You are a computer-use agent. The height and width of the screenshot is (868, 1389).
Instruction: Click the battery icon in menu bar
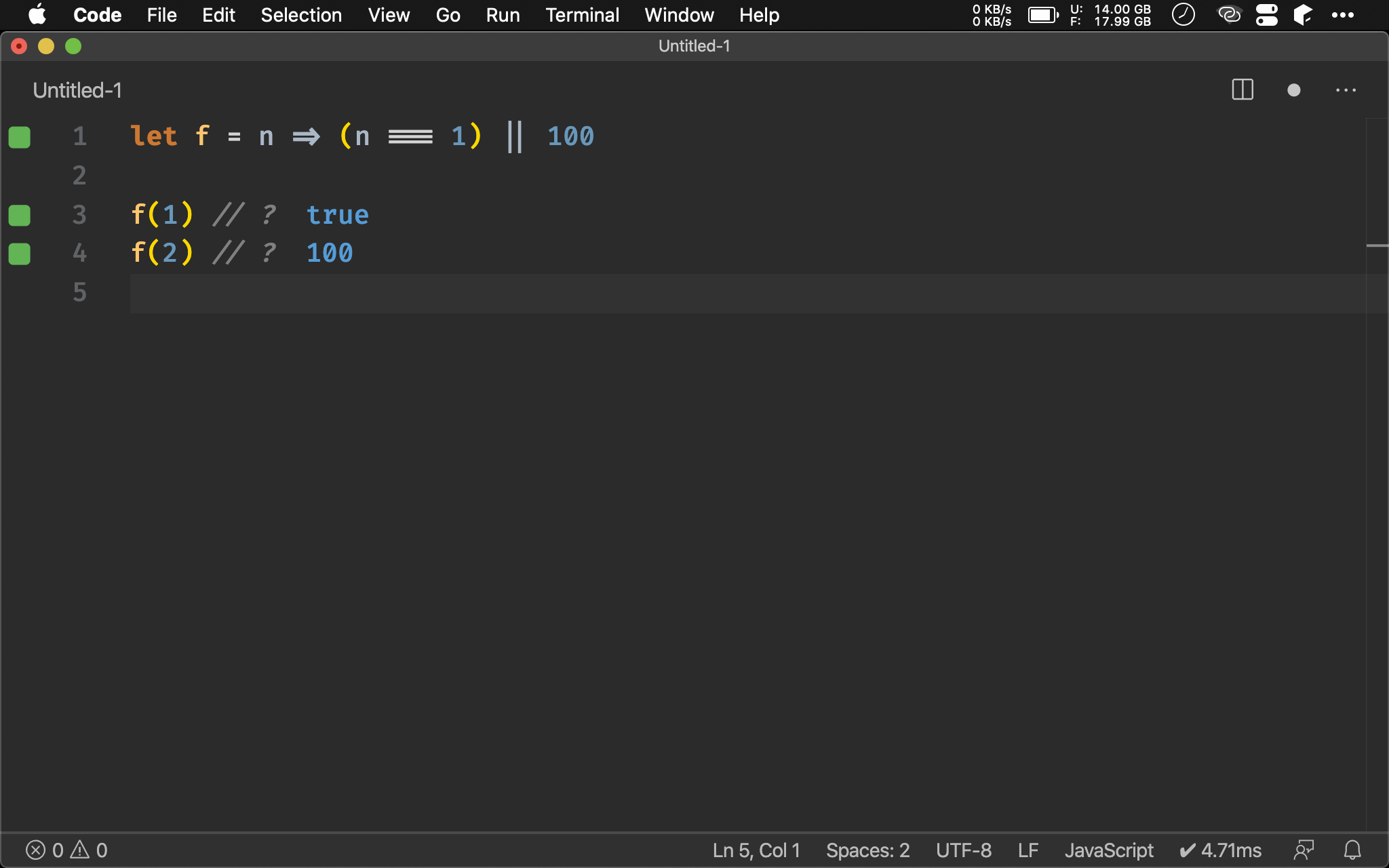point(1043,15)
